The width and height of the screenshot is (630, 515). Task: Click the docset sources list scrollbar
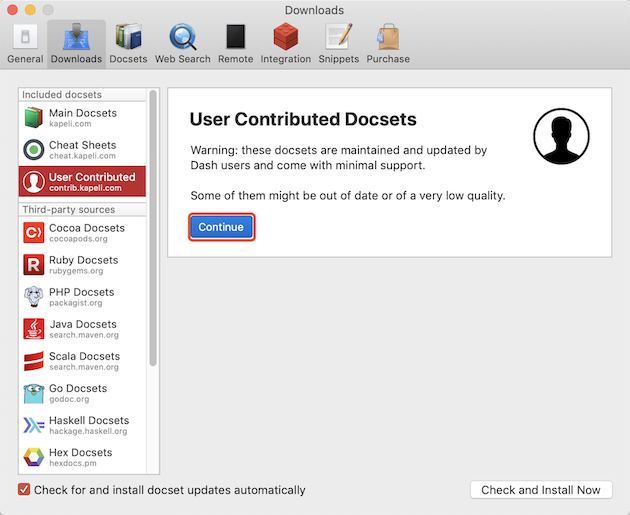[153, 228]
